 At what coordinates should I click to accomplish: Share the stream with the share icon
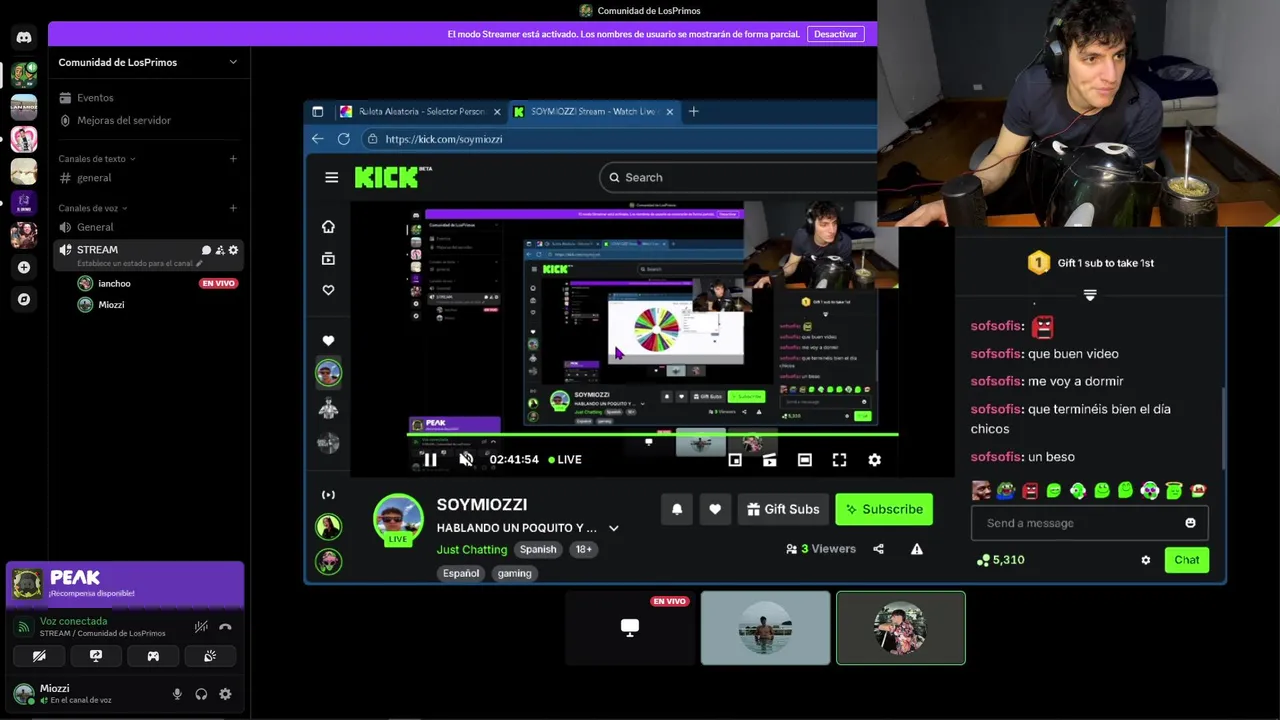point(878,549)
